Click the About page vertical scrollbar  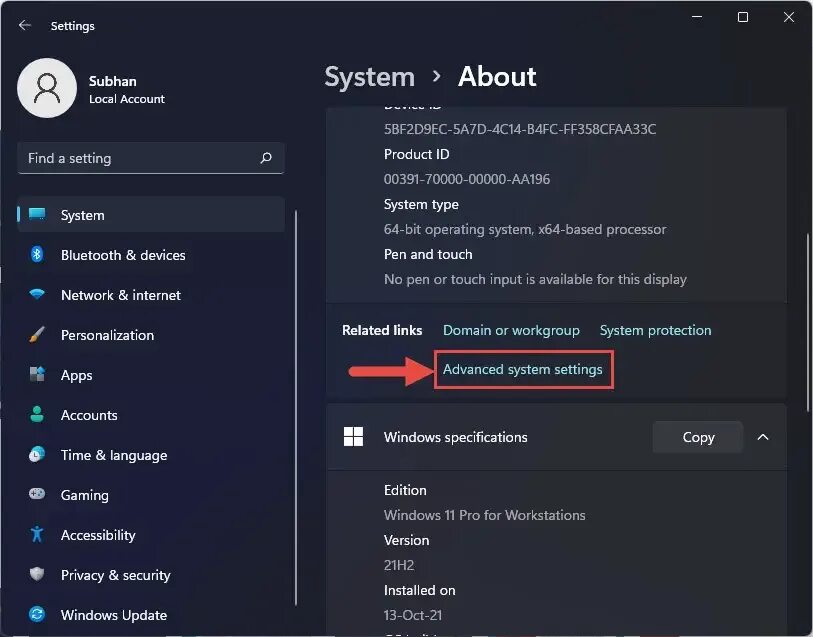point(808,321)
